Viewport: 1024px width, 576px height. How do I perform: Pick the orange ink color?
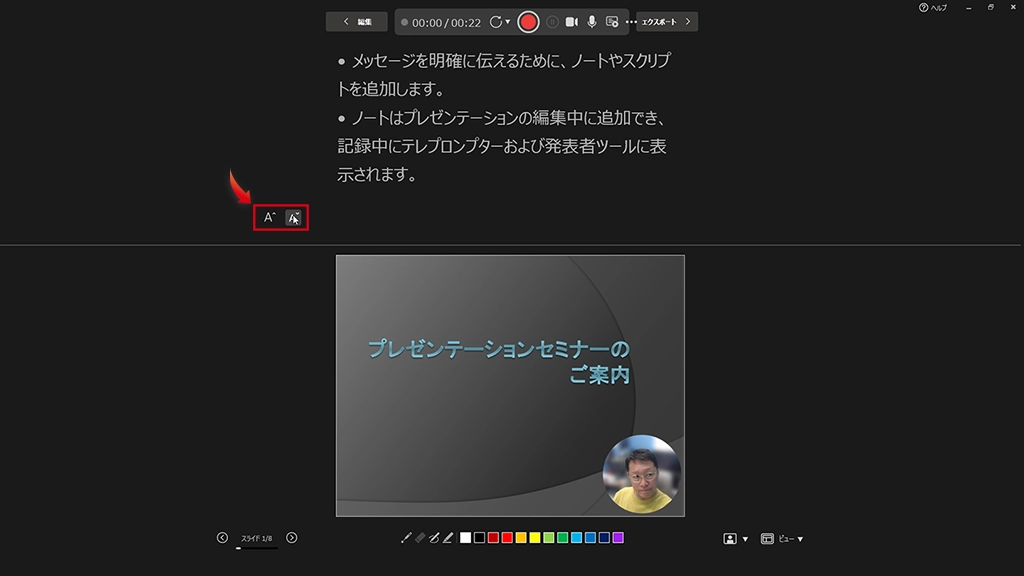click(x=520, y=537)
